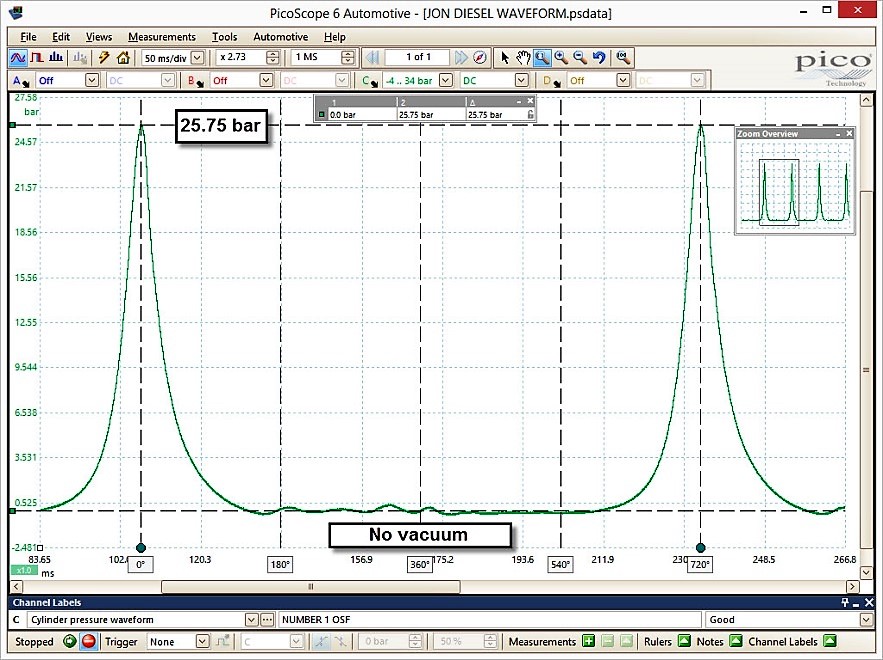
Task: Pin the Channel Labels panel
Action: click(x=845, y=603)
